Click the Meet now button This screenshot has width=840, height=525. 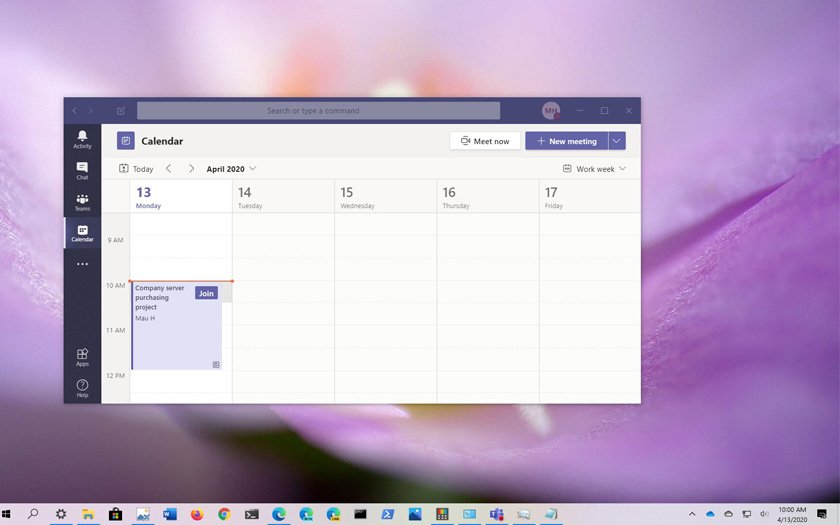[x=485, y=141]
